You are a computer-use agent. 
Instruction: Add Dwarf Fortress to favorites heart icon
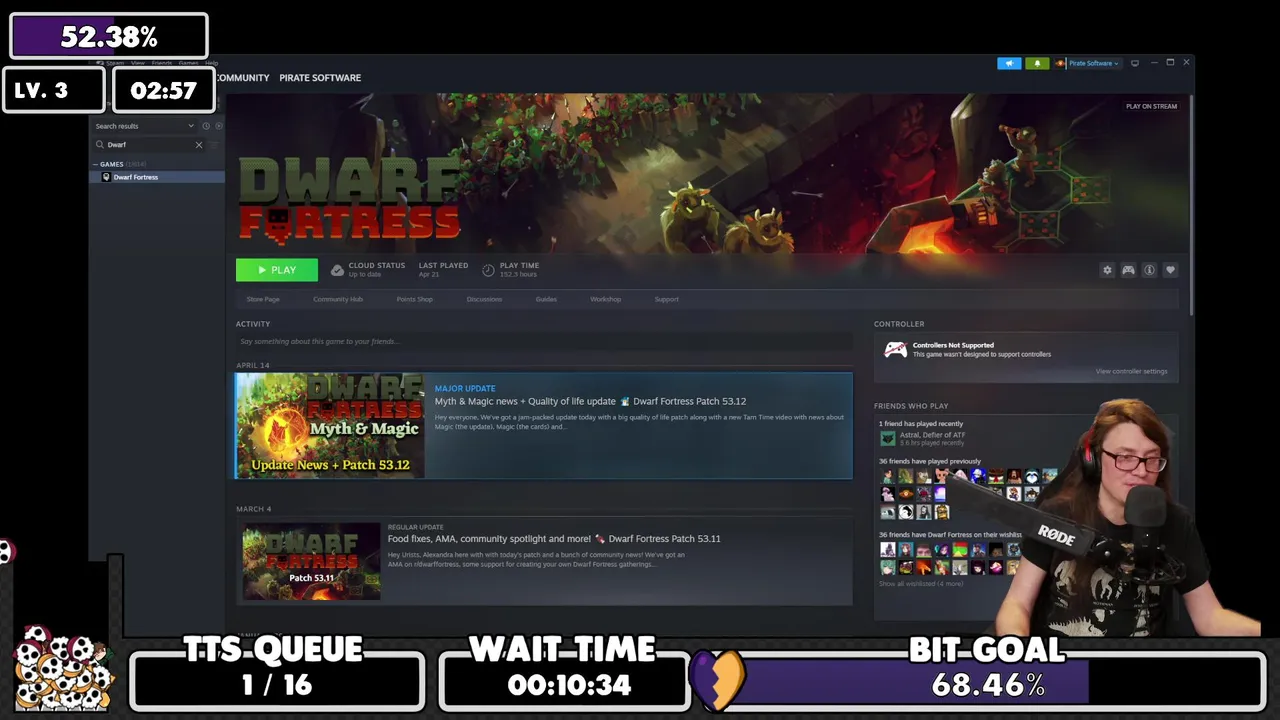(x=1170, y=270)
